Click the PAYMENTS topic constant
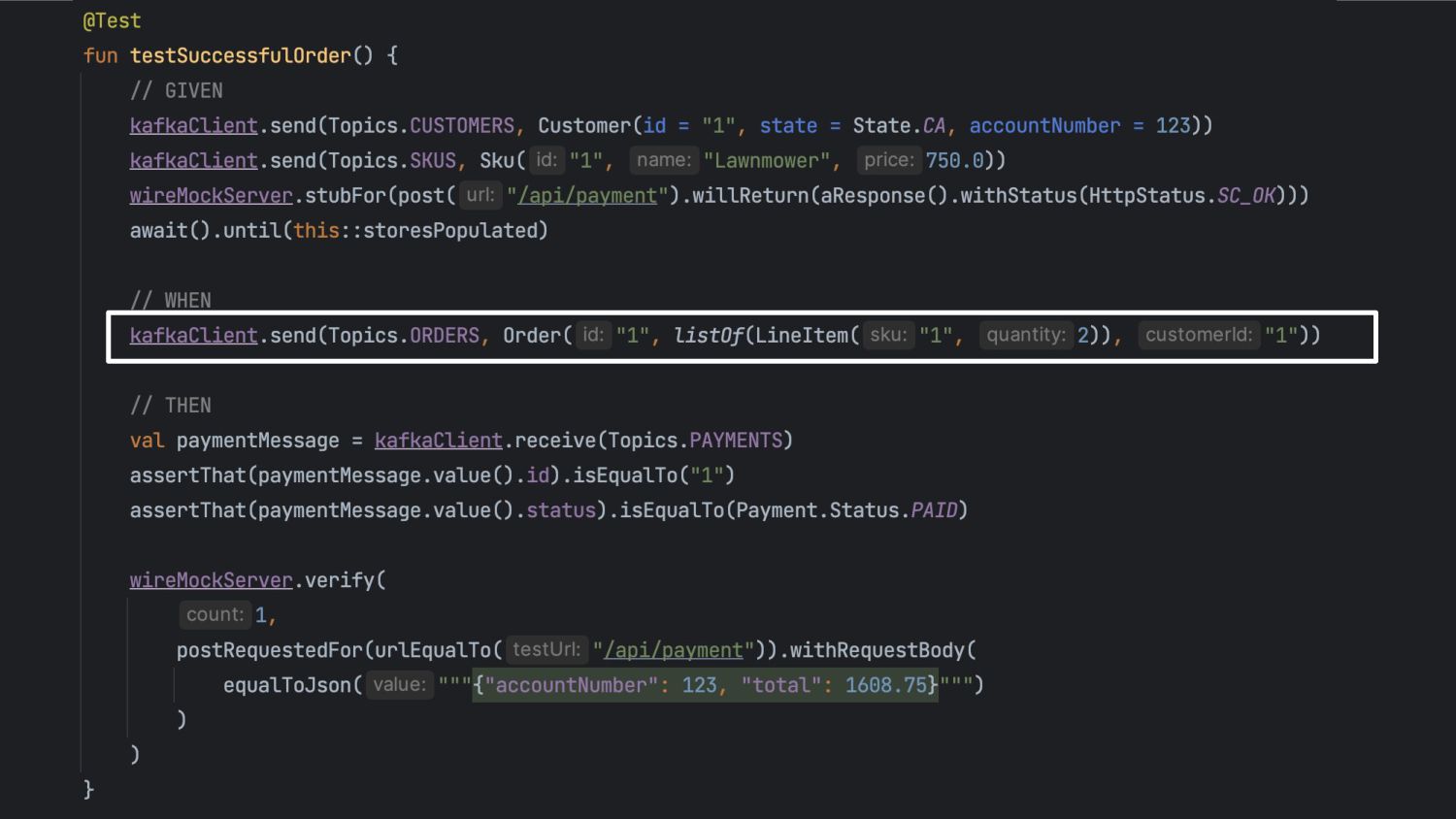The height and width of the screenshot is (819, 1456). (x=736, y=440)
